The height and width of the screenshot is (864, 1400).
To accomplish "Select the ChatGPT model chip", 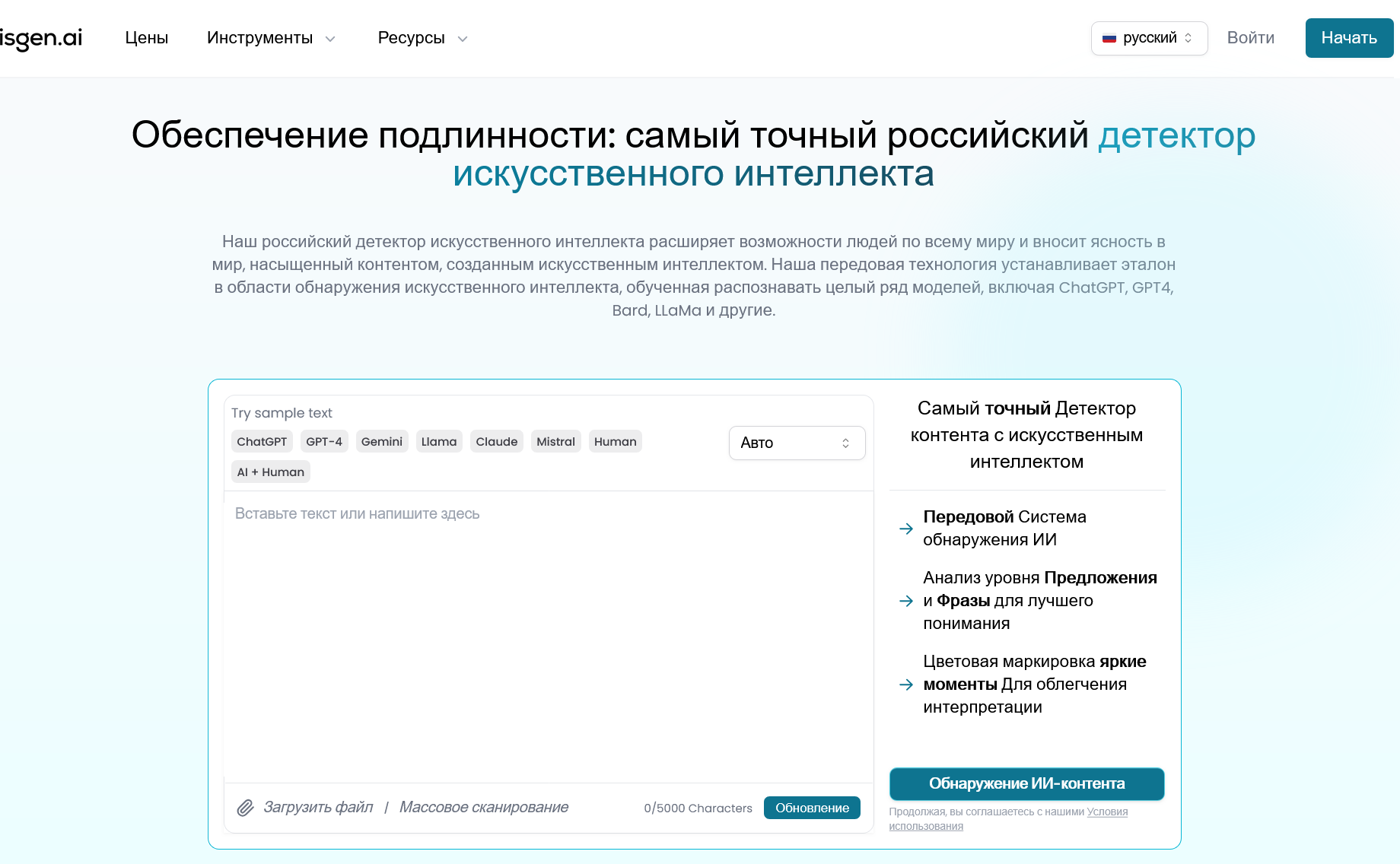I will (x=262, y=441).
